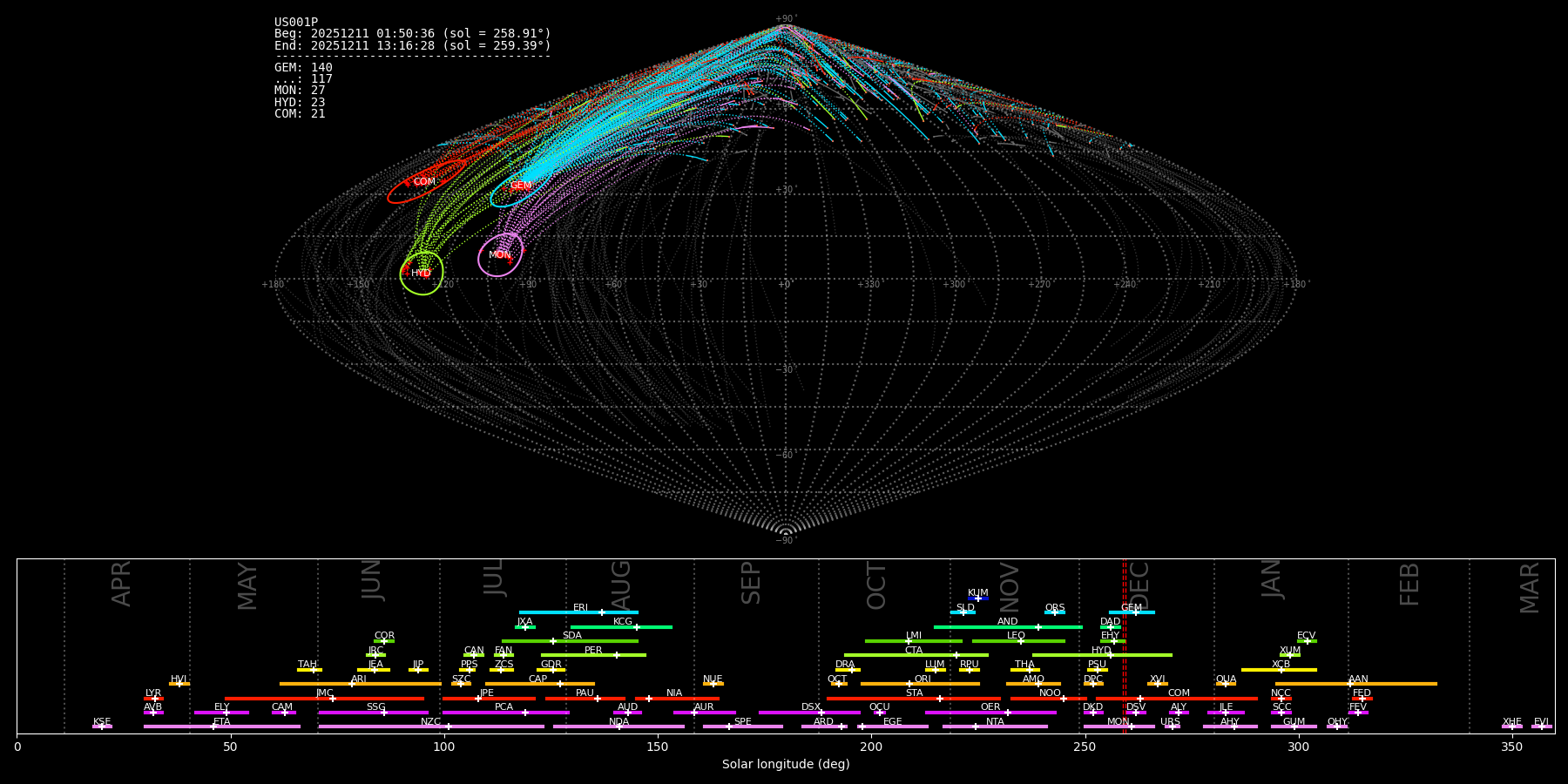Click the red dashed current solar longitude line
Viewport: 1568px width, 784px height.
pos(1125,645)
